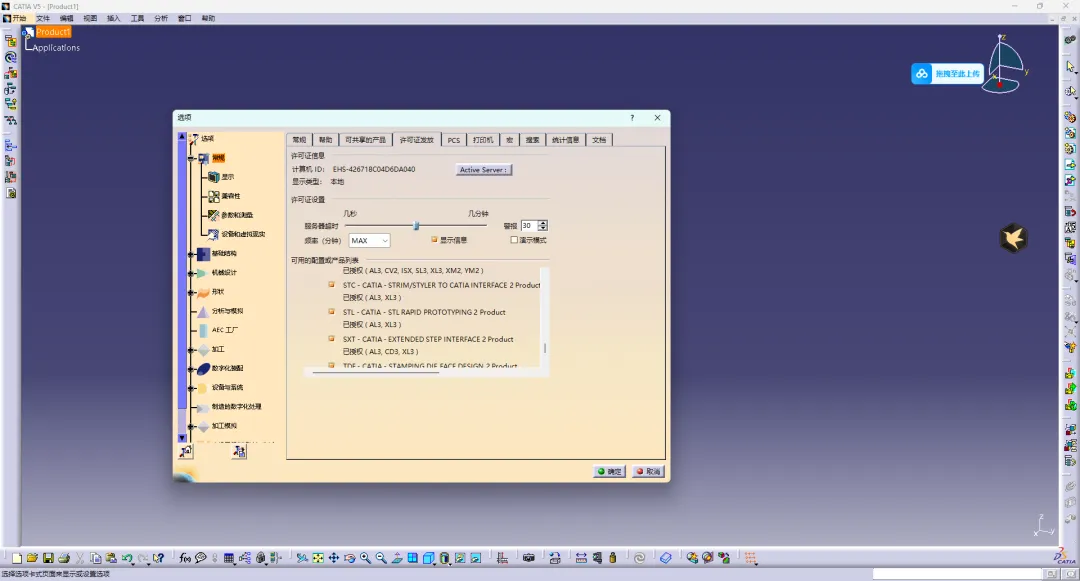Click the What's This help cursor icon
1080x581 pixels.
(x=158, y=558)
